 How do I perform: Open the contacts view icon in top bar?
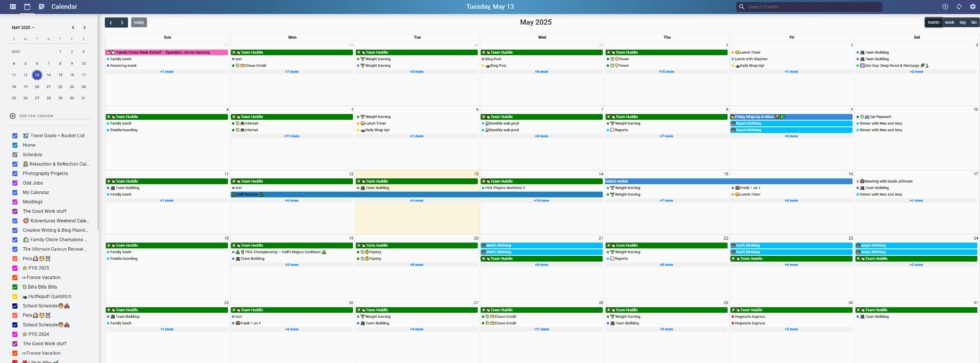pyautogui.click(x=12, y=6)
